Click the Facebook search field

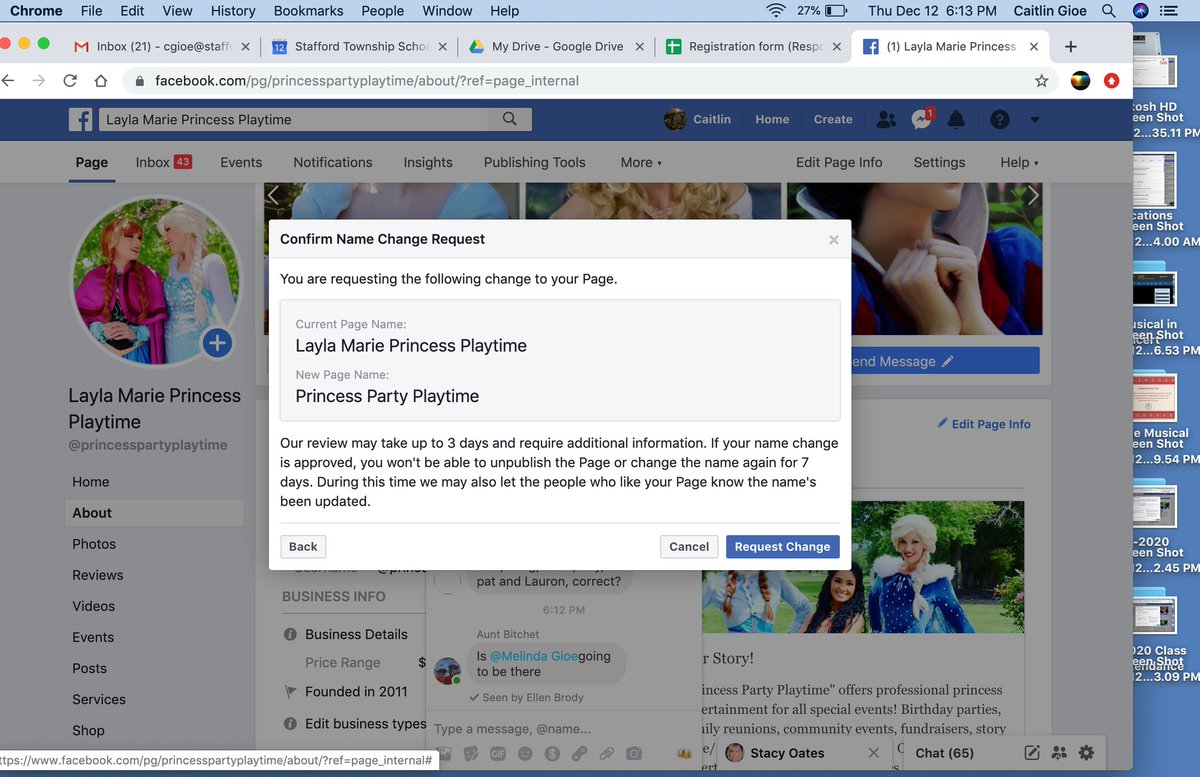[292, 119]
